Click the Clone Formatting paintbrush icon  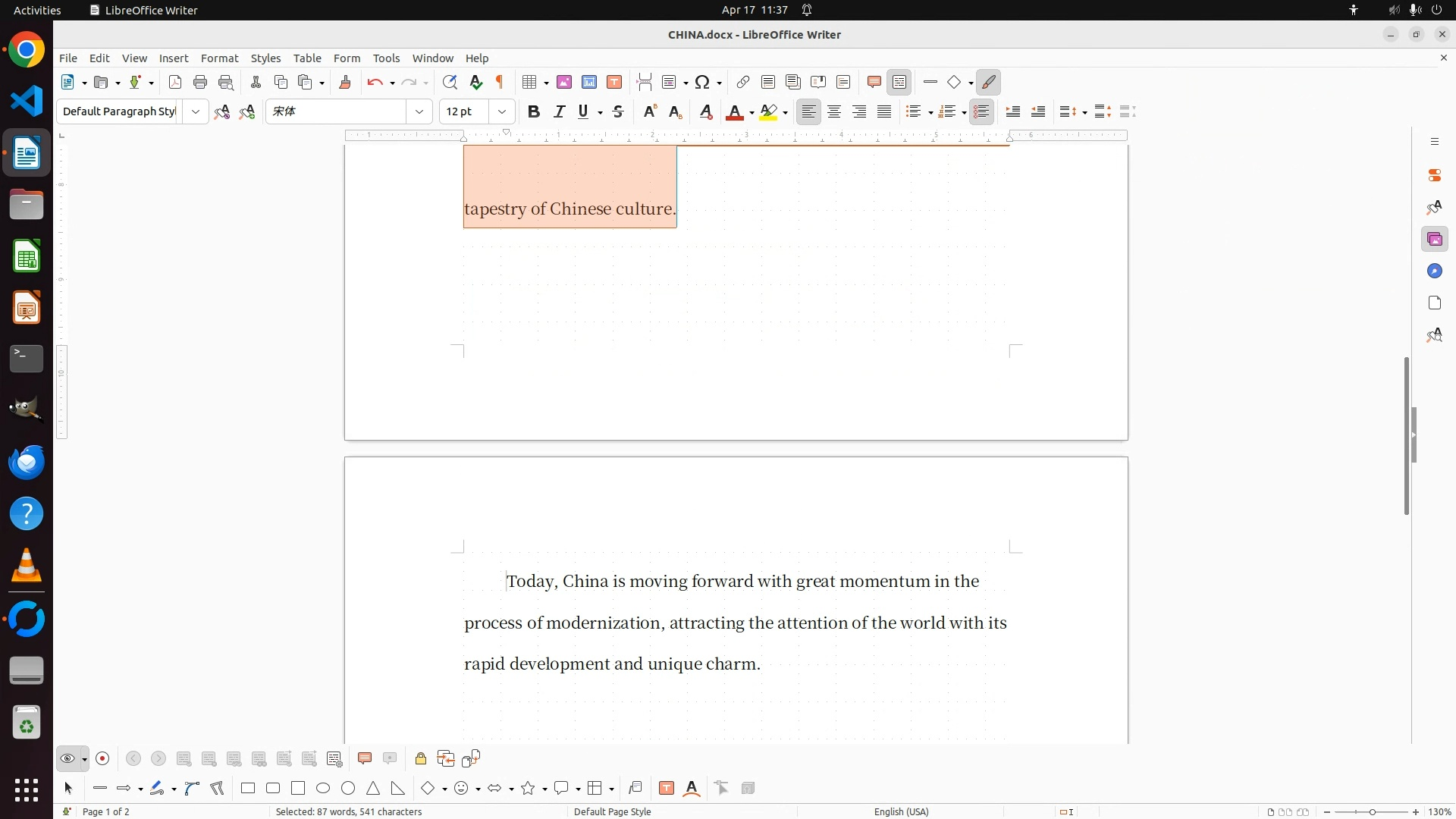coord(345,82)
